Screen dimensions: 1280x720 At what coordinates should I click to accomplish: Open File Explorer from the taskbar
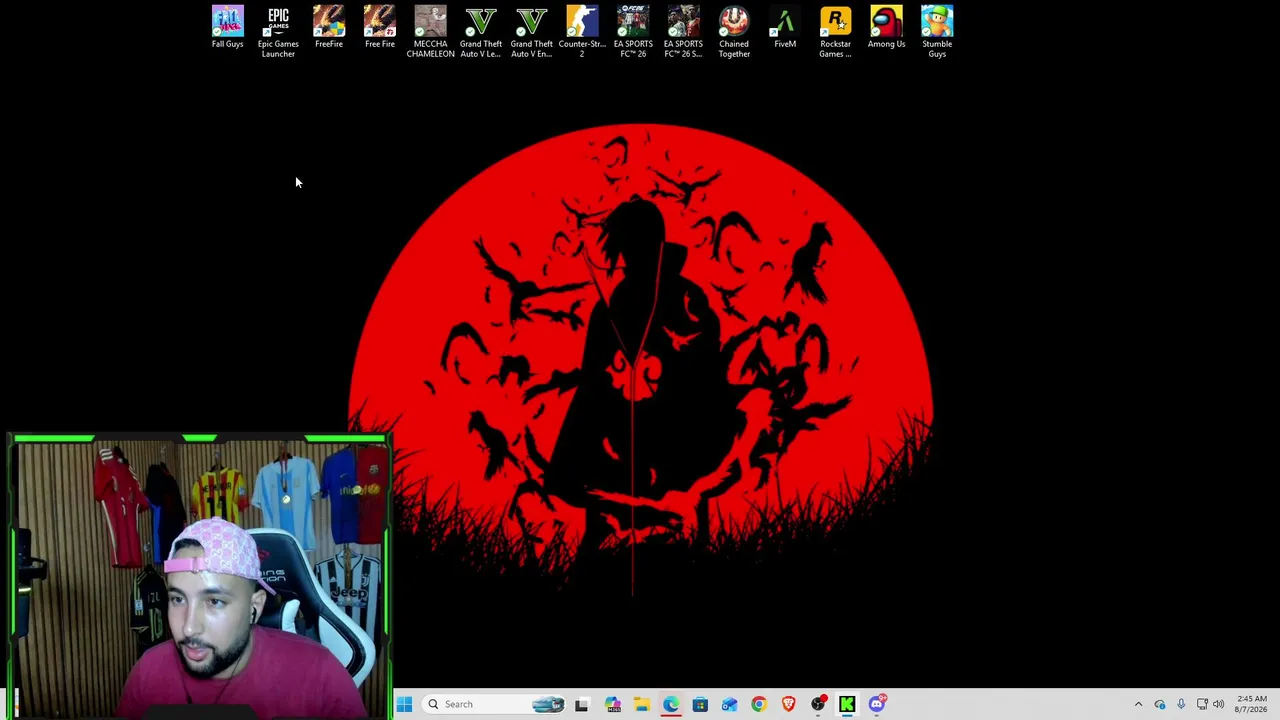[641, 704]
